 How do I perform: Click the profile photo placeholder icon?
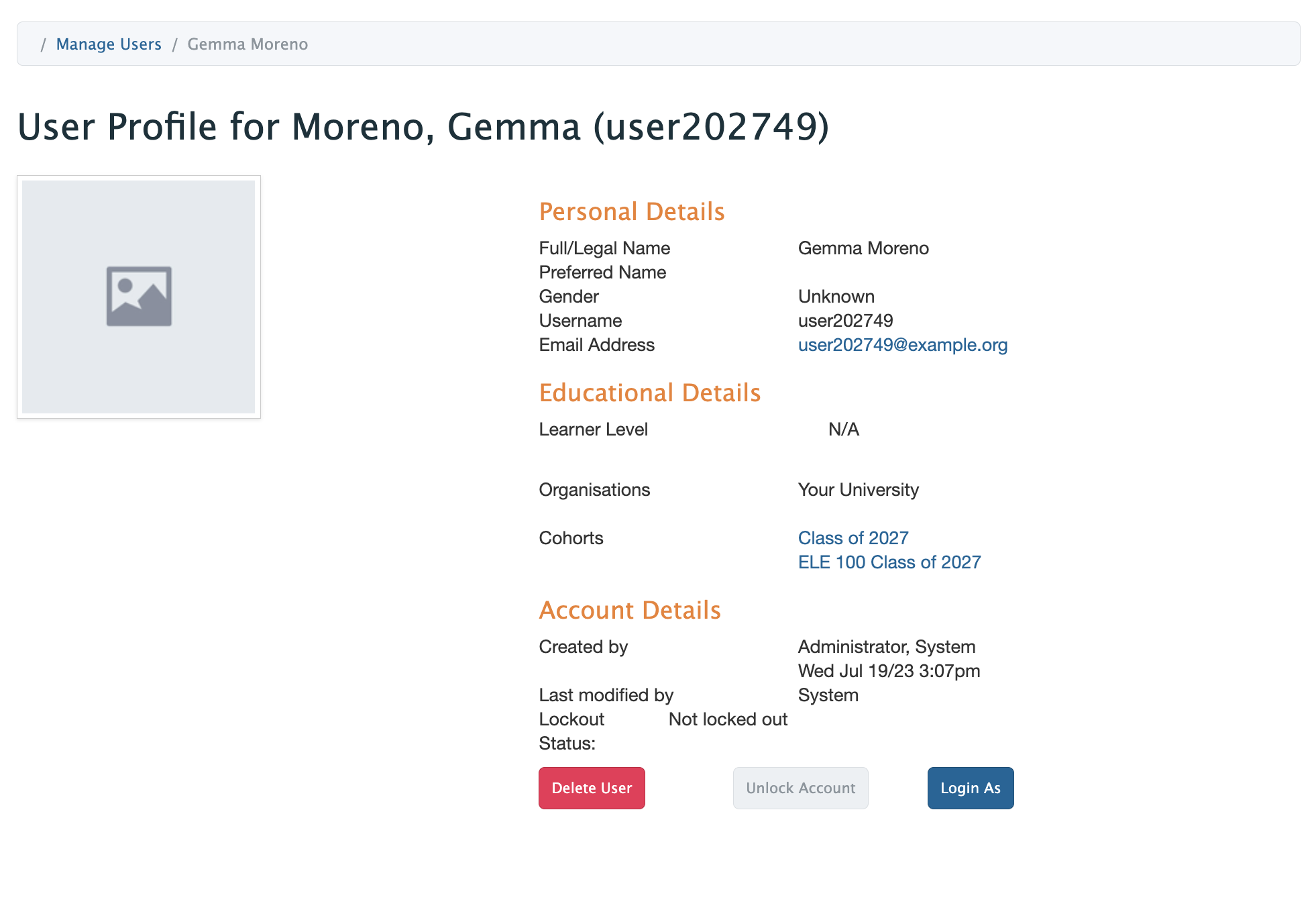(x=139, y=296)
